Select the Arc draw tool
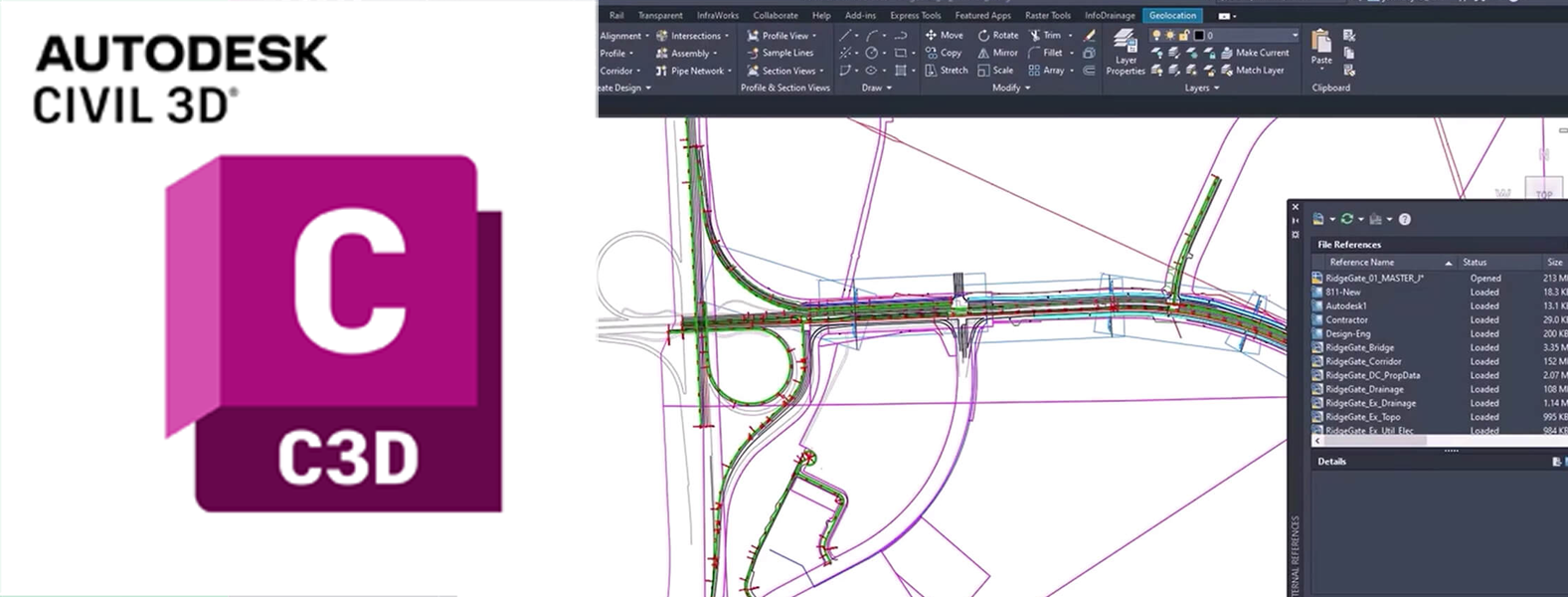The height and width of the screenshot is (597, 1568). click(872, 35)
